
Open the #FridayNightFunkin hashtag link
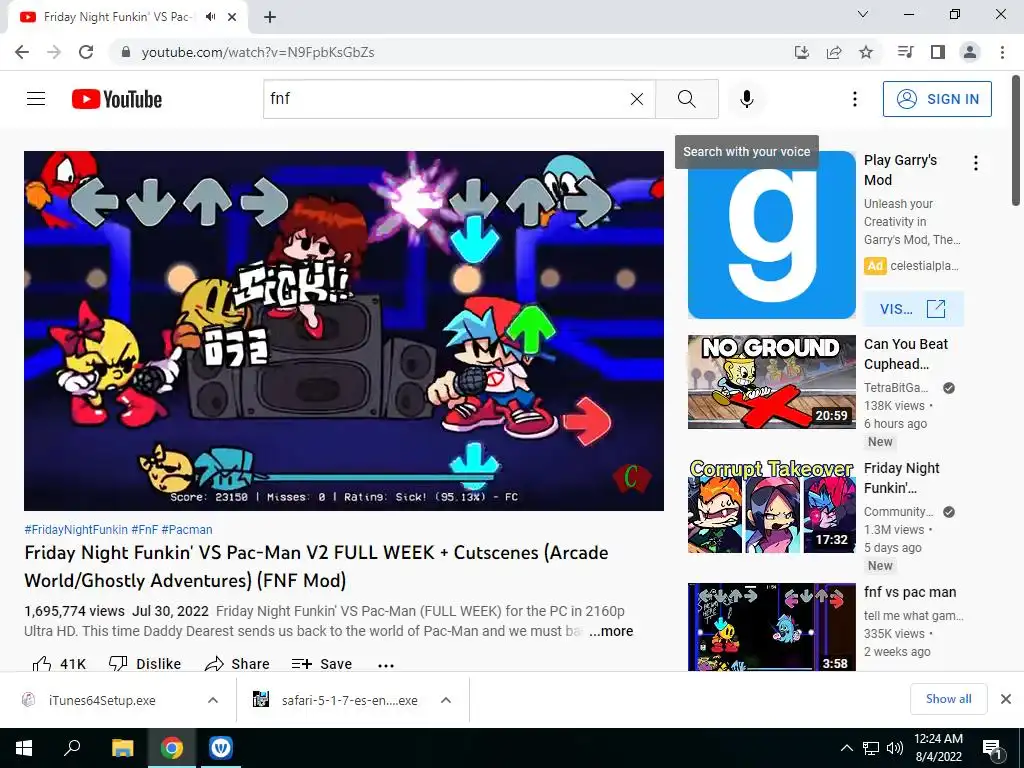pyautogui.click(x=76, y=530)
